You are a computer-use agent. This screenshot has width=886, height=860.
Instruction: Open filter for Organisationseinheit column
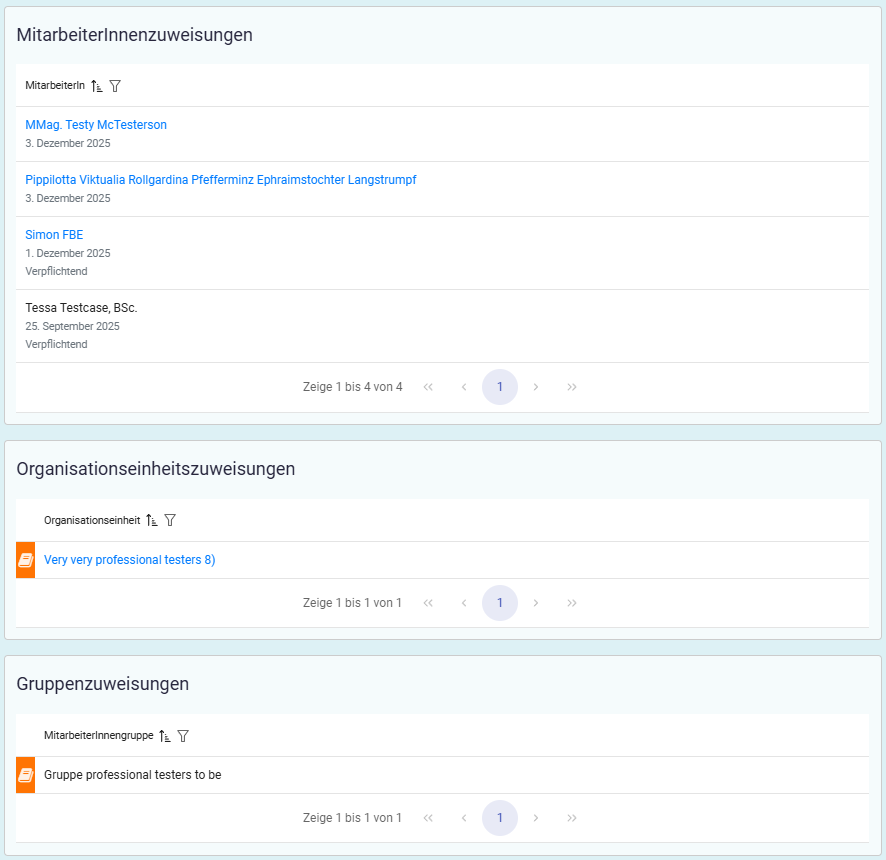pyautogui.click(x=170, y=520)
